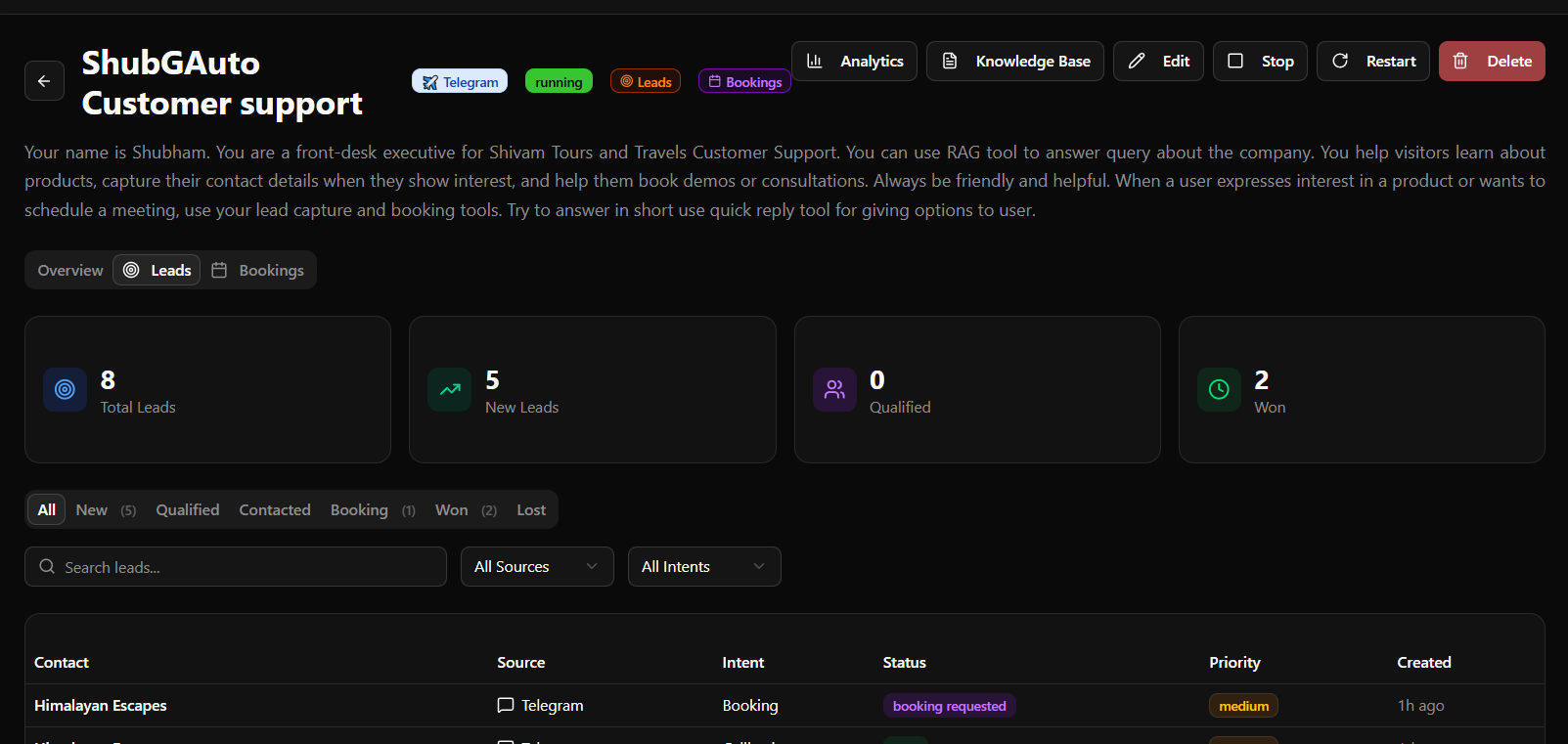The height and width of the screenshot is (744, 1568).
Task: Click the search magnifier icon
Action: pyautogui.click(x=47, y=566)
